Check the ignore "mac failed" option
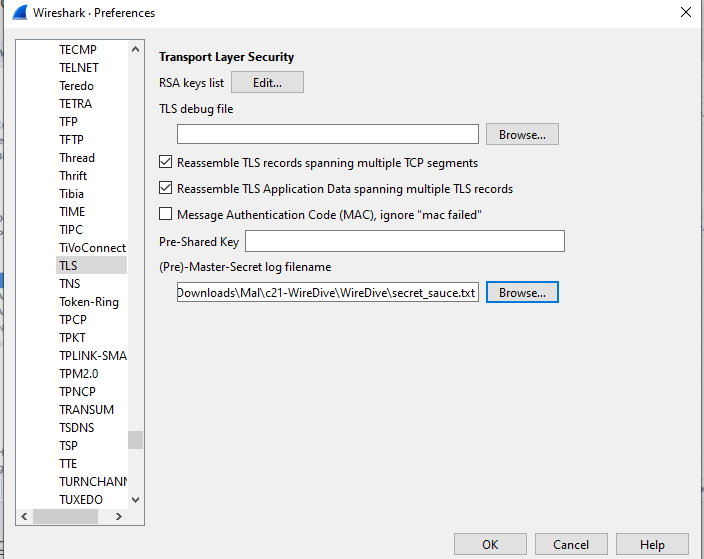The width and height of the screenshot is (704, 559). 166,214
